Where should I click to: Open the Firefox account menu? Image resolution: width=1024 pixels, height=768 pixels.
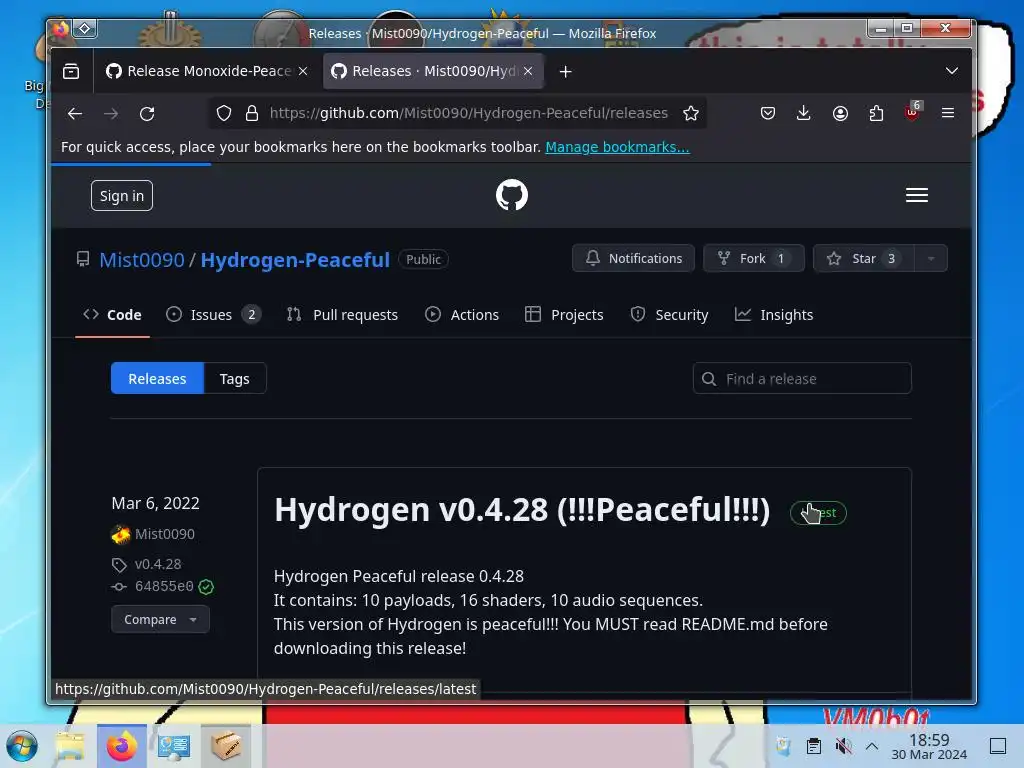(x=840, y=114)
